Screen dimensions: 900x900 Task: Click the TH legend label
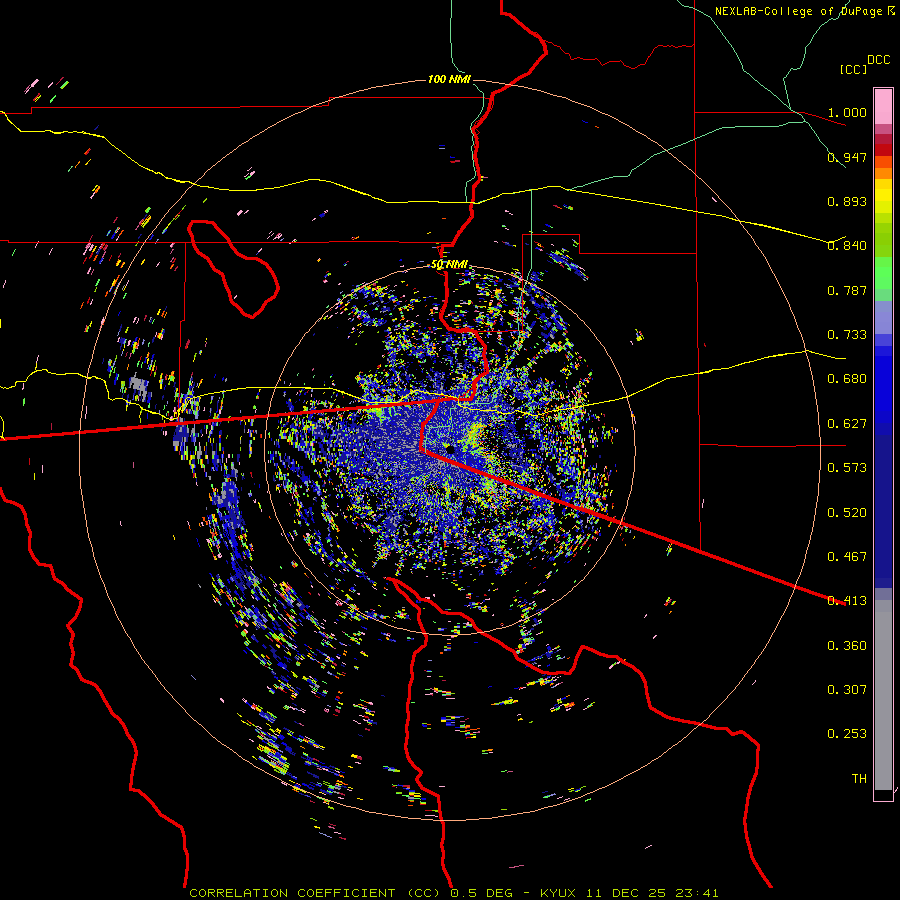[x=859, y=779]
